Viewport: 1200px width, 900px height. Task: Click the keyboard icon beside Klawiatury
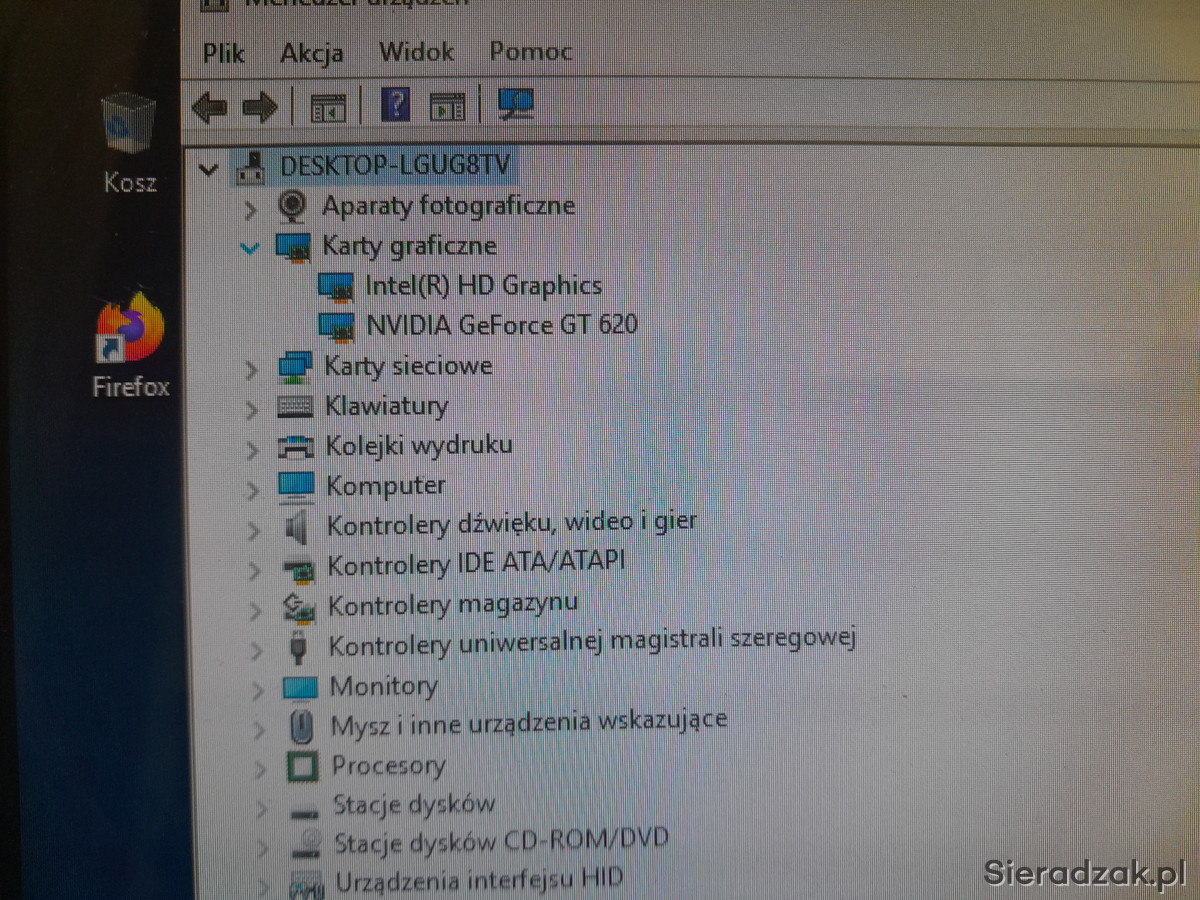click(295, 407)
